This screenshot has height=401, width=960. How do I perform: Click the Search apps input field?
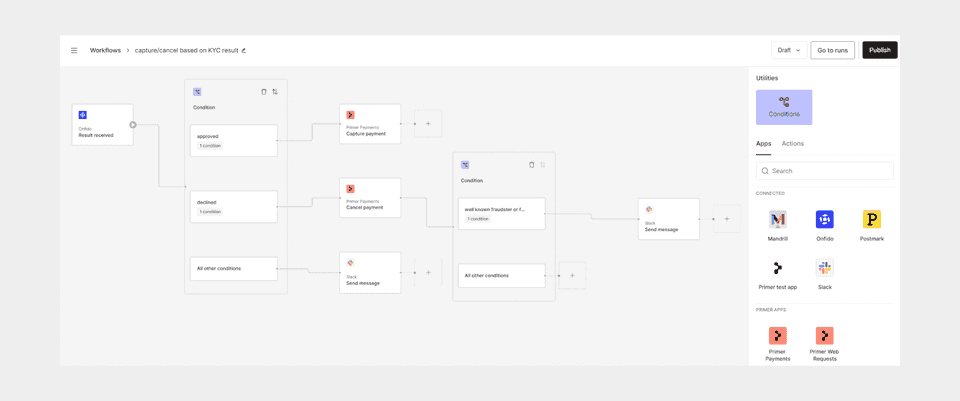tap(825, 171)
